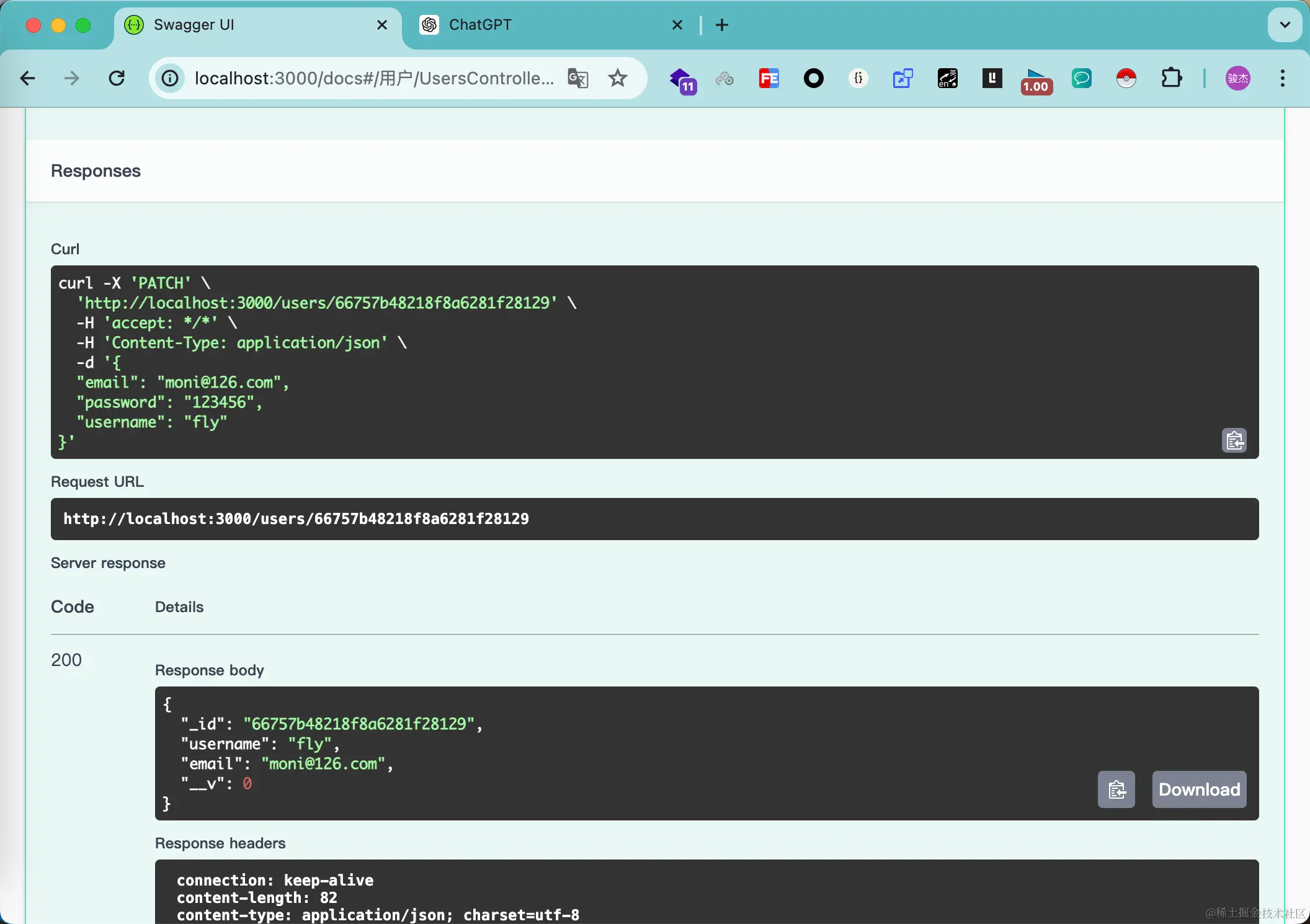Viewport: 1310px width, 924px height.
Task: Reload the Swagger UI page
Action: [x=117, y=78]
